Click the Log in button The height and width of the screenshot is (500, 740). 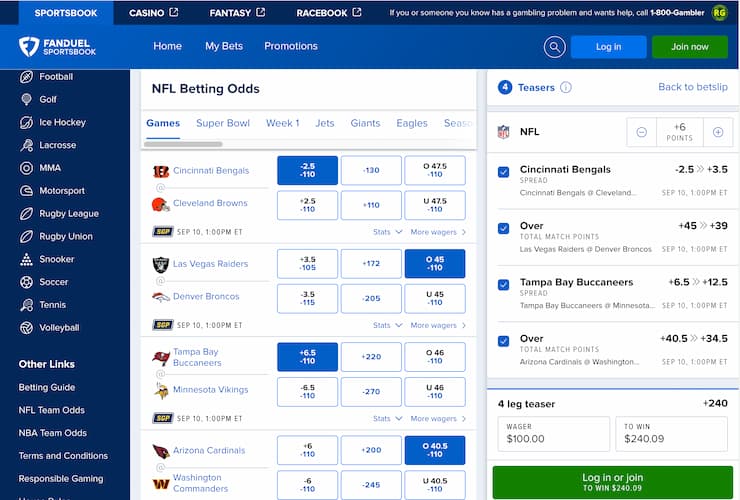(x=608, y=47)
